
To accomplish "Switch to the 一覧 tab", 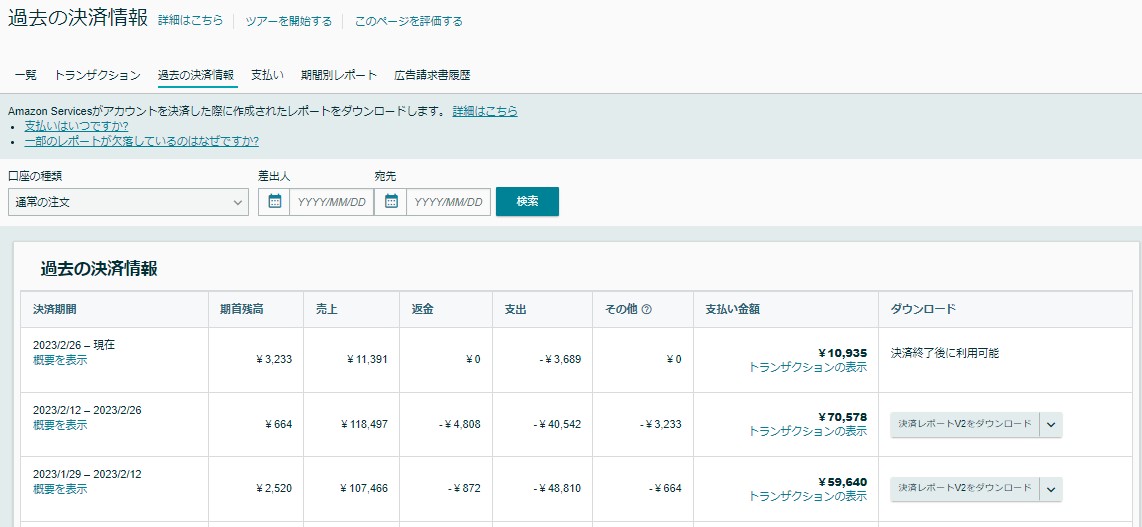I will click(26, 75).
